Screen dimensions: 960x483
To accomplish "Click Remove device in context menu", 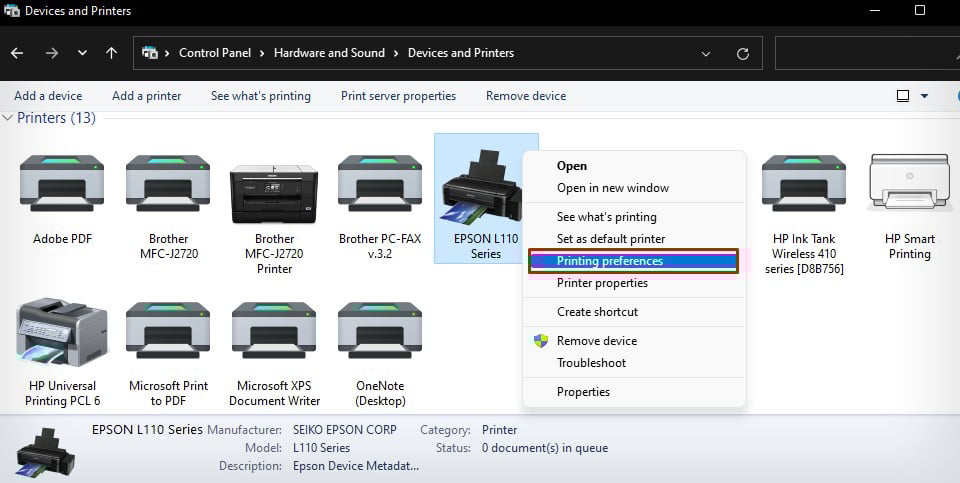I will 596,341.
